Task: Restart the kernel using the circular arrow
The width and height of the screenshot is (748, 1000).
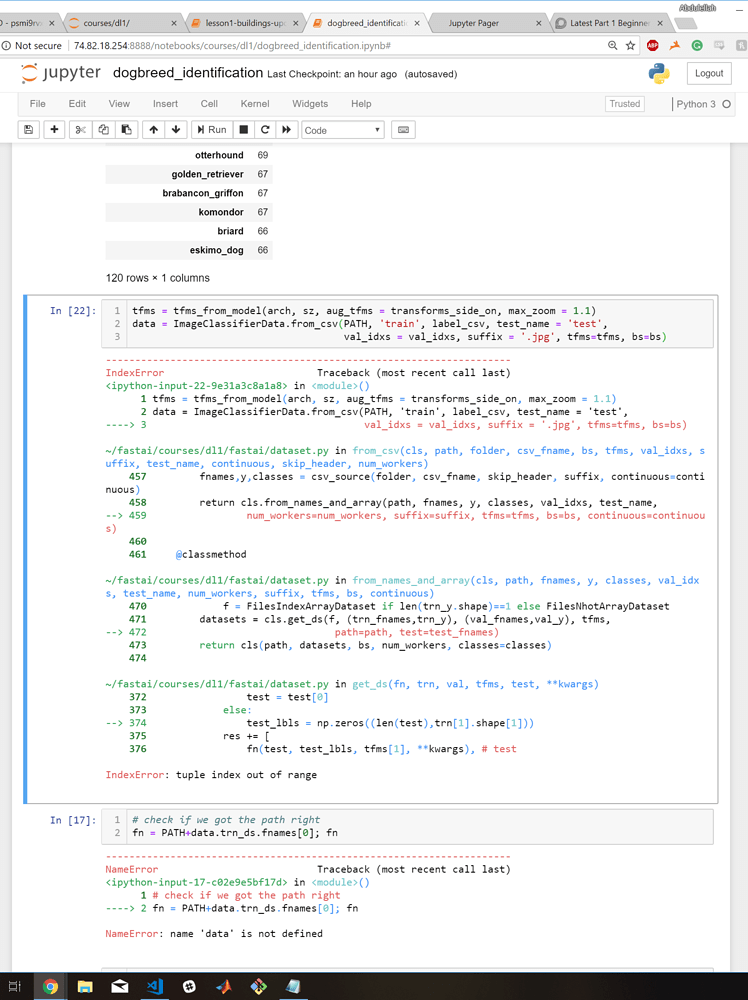Action: pyautogui.click(x=265, y=130)
